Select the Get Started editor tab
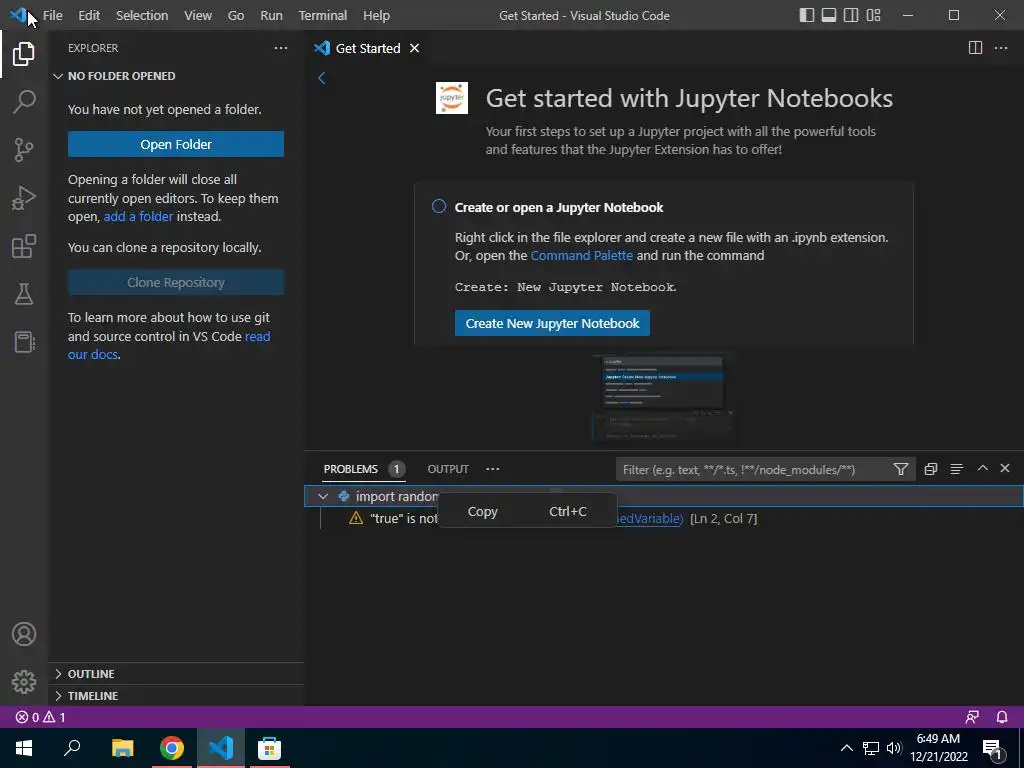The height and width of the screenshot is (768, 1024). tap(367, 48)
